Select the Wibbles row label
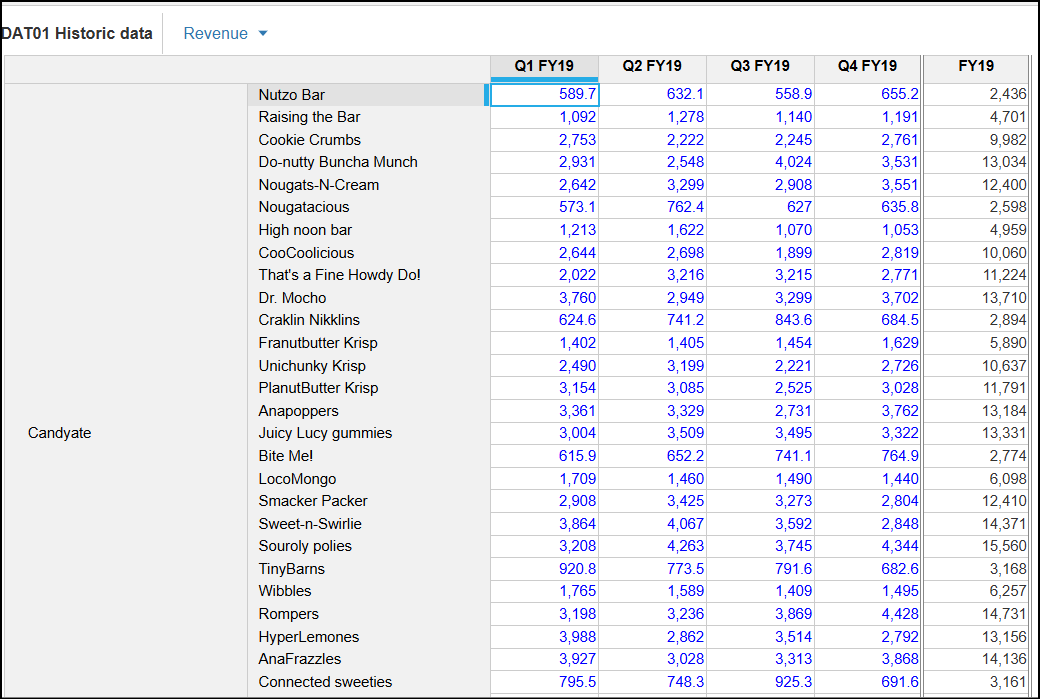Viewport: 1040px width, 699px height. click(x=369, y=591)
